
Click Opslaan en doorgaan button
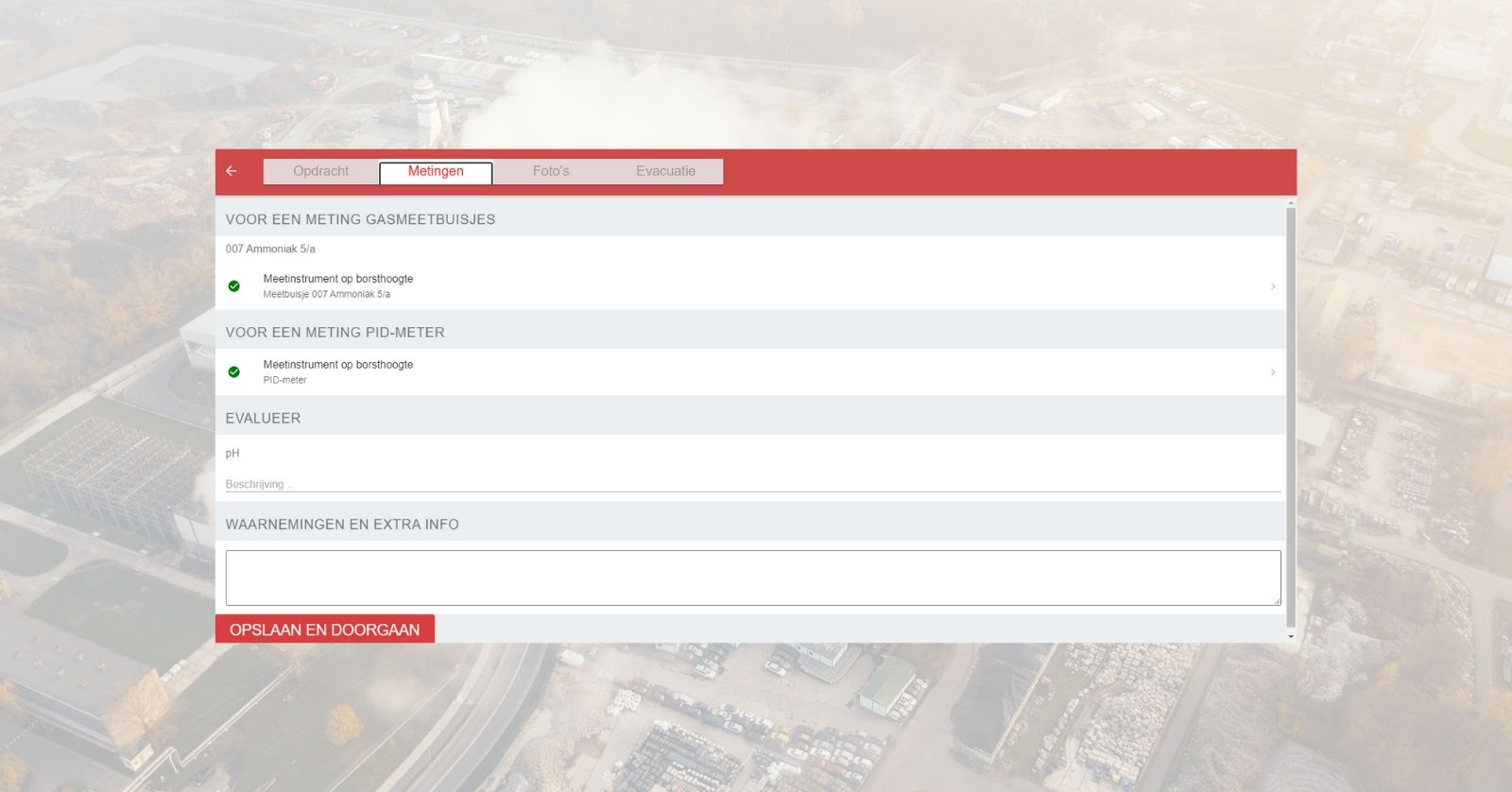click(325, 629)
